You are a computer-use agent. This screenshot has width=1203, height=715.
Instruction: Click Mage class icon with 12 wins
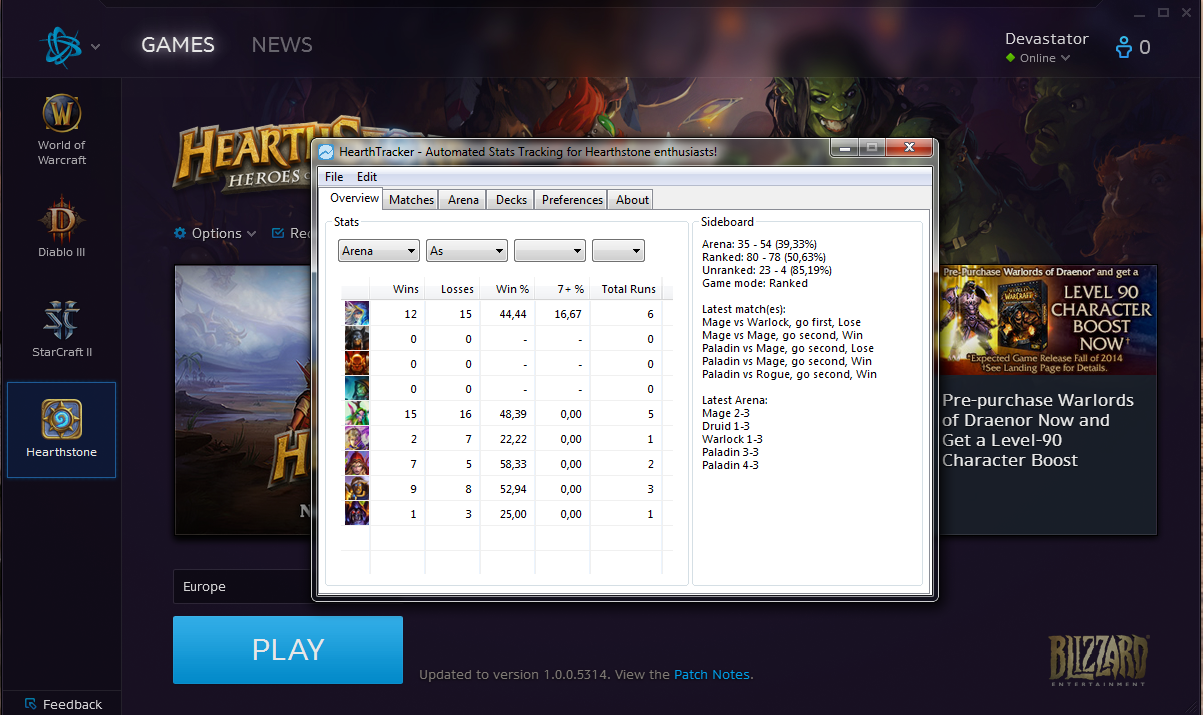pyautogui.click(x=357, y=313)
